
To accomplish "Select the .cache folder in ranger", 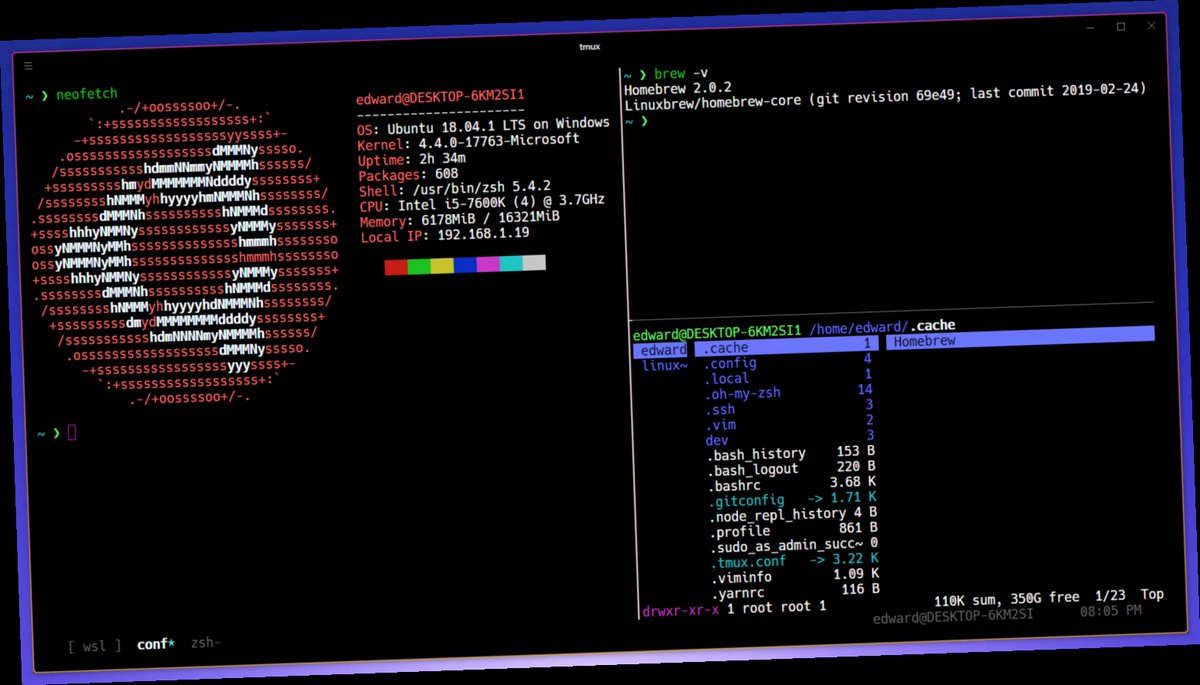I will pyautogui.click(x=787, y=345).
